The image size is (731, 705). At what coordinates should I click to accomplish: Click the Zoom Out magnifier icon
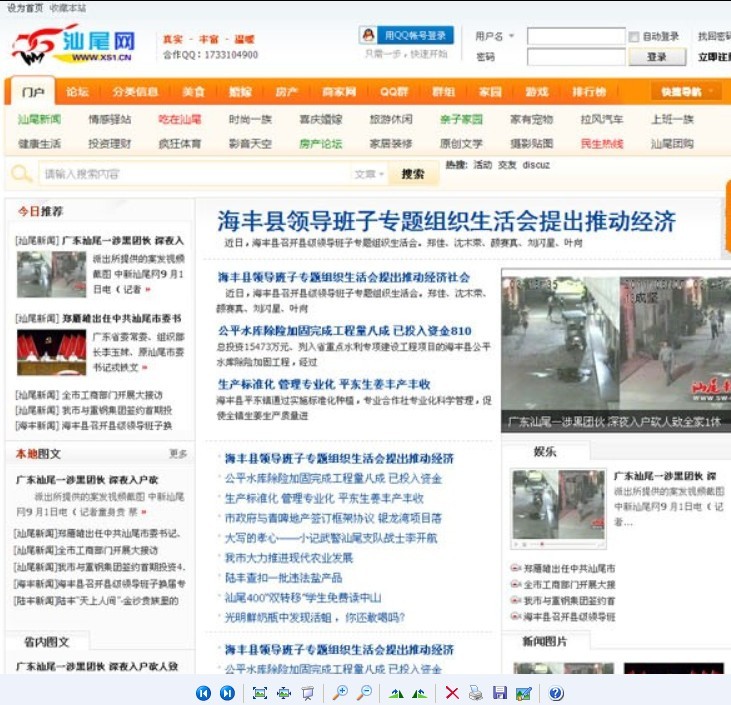point(365,693)
